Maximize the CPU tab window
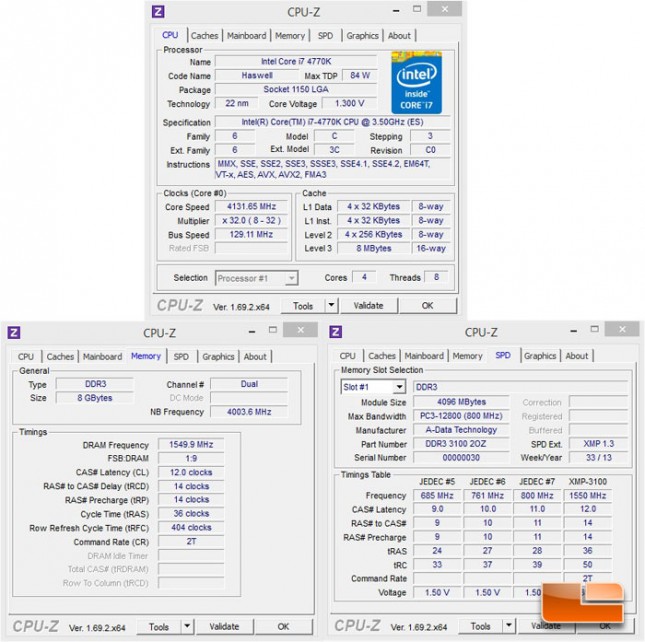645x642 pixels. point(417,9)
